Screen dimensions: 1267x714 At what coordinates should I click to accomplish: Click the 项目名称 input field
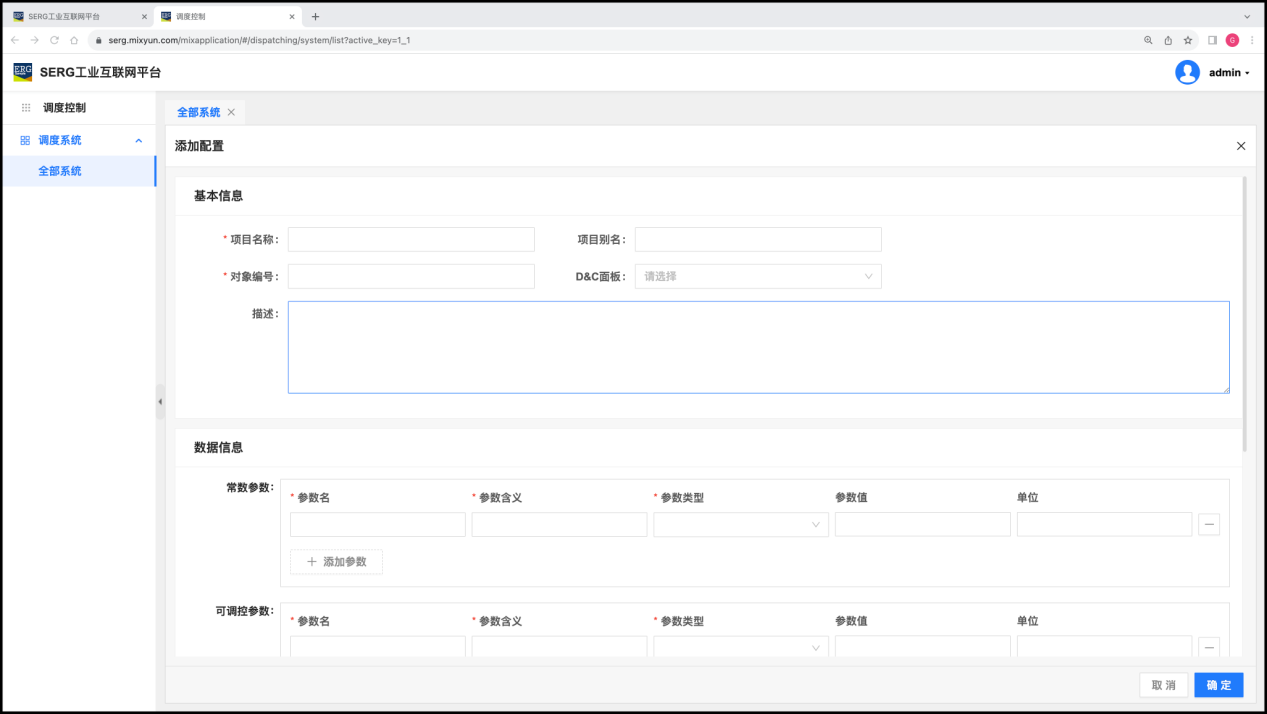coord(411,239)
